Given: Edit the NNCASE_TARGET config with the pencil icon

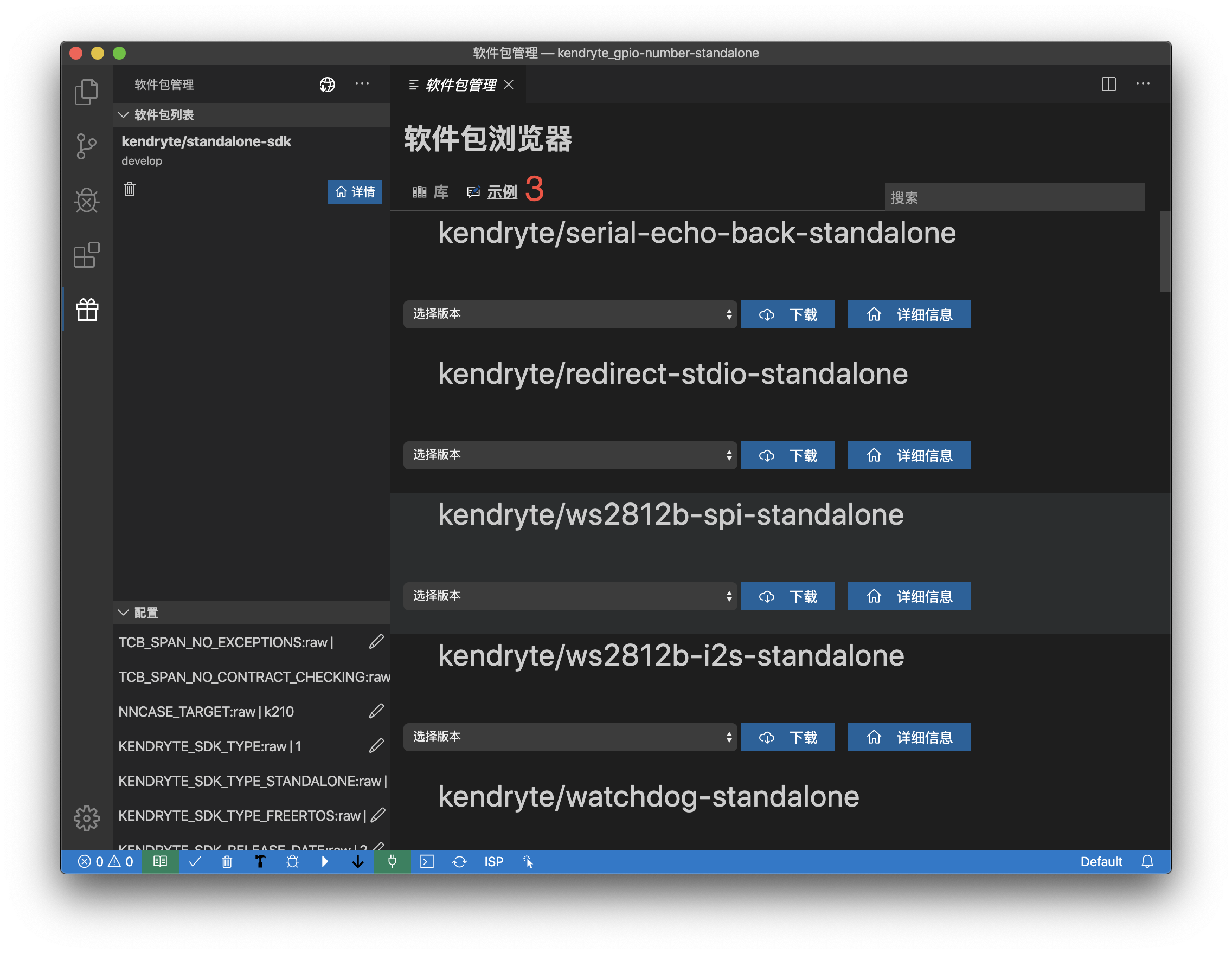Looking at the screenshot, I should (x=376, y=711).
